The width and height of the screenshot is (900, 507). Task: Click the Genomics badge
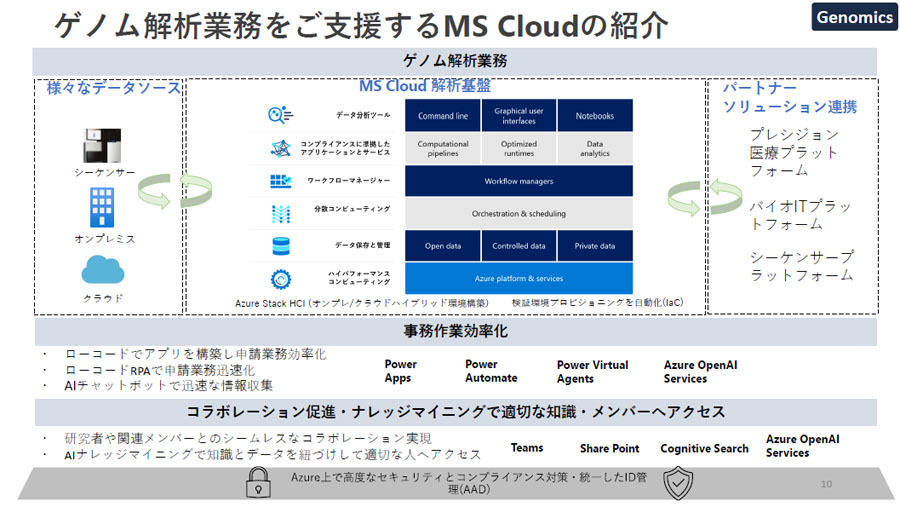855,17
